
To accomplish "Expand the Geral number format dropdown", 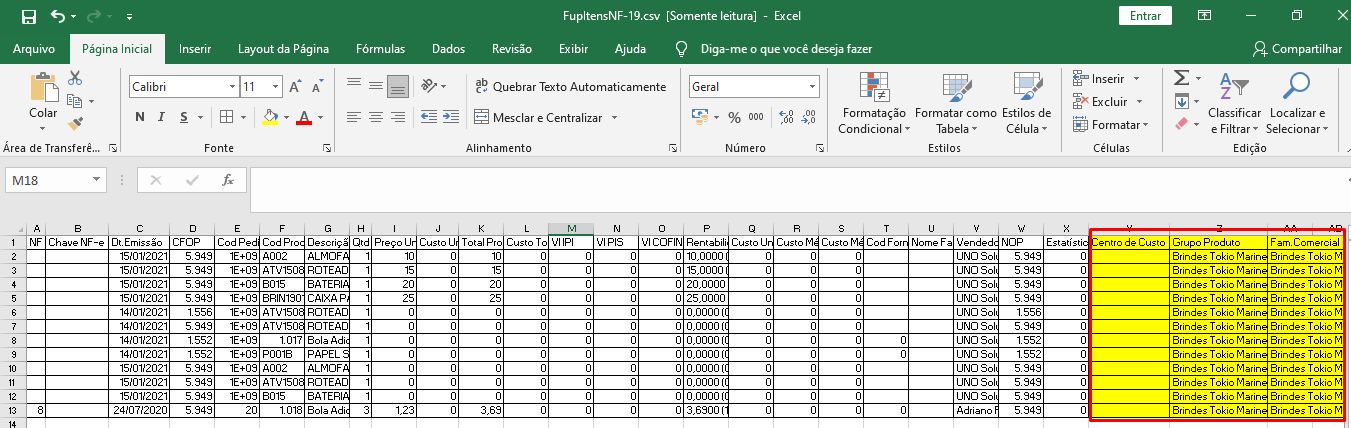I will point(812,87).
